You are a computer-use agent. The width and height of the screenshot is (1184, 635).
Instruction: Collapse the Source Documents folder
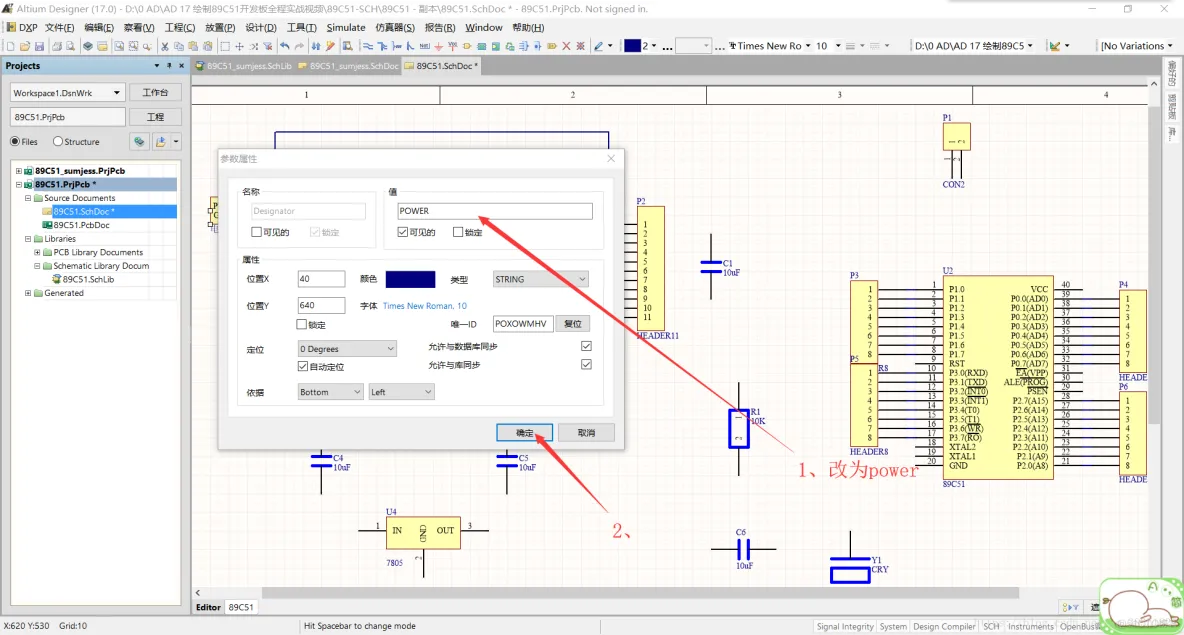[x=28, y=198]
